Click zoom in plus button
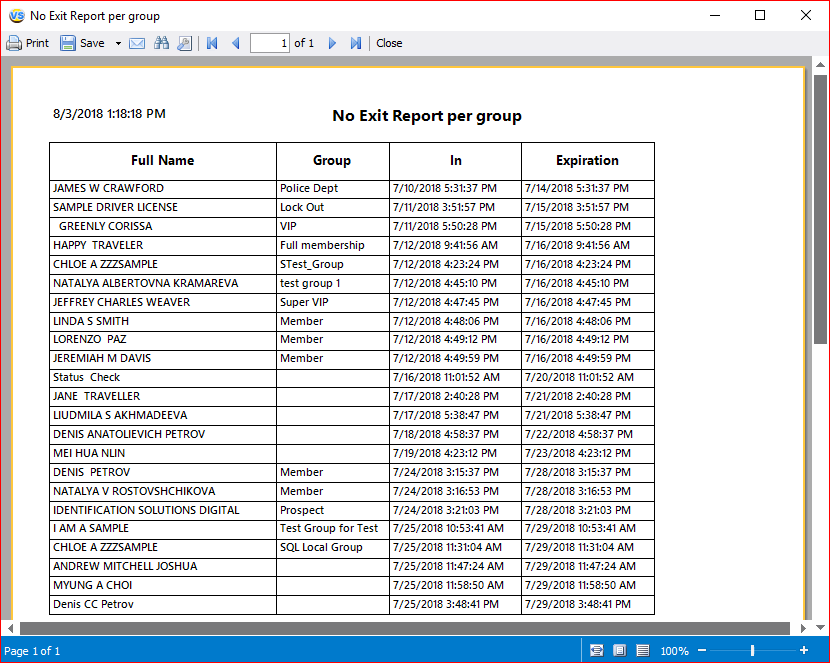The height and width of the screenshot is (663, 830). coord(804,650)
